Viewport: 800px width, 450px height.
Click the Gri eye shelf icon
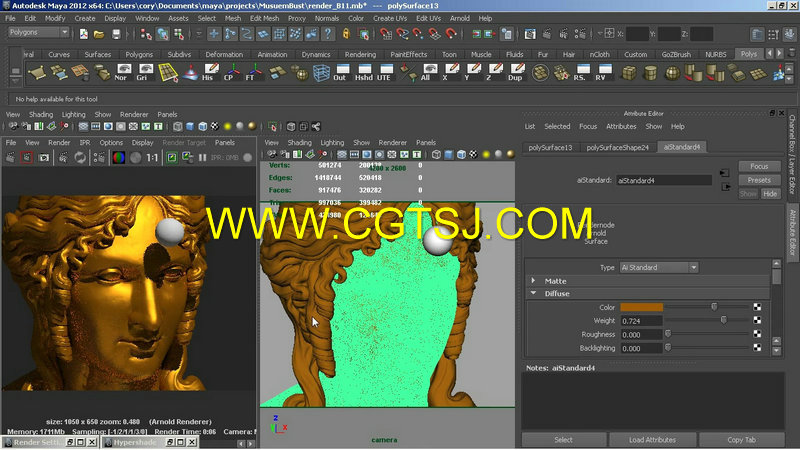click(x=145, y=72)
